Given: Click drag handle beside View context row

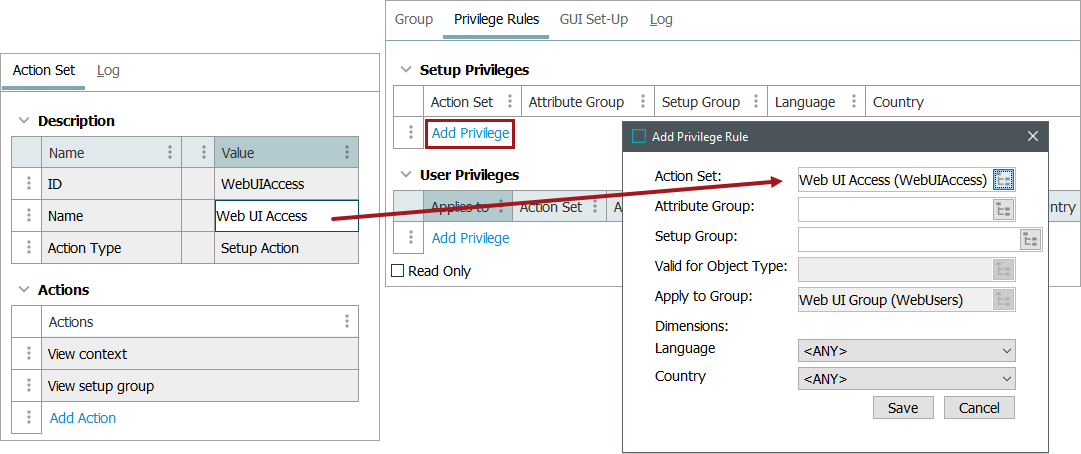Looking at the screenshot, I should point(29,354).
